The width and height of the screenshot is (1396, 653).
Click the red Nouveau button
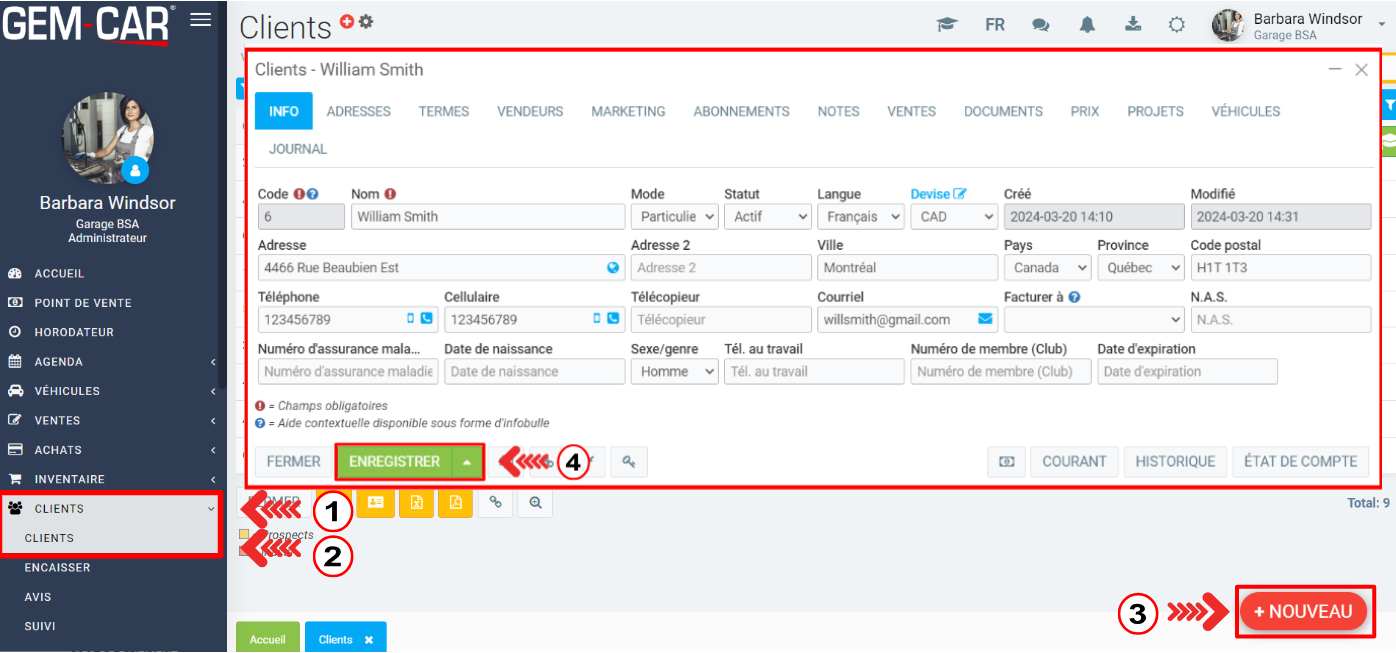click(x=1303, y=611)
